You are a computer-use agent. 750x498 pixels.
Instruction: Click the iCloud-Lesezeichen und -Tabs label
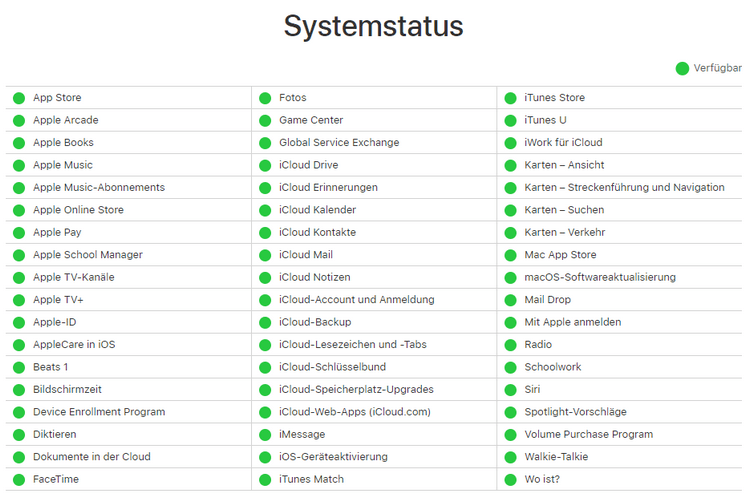coord(353,344)
